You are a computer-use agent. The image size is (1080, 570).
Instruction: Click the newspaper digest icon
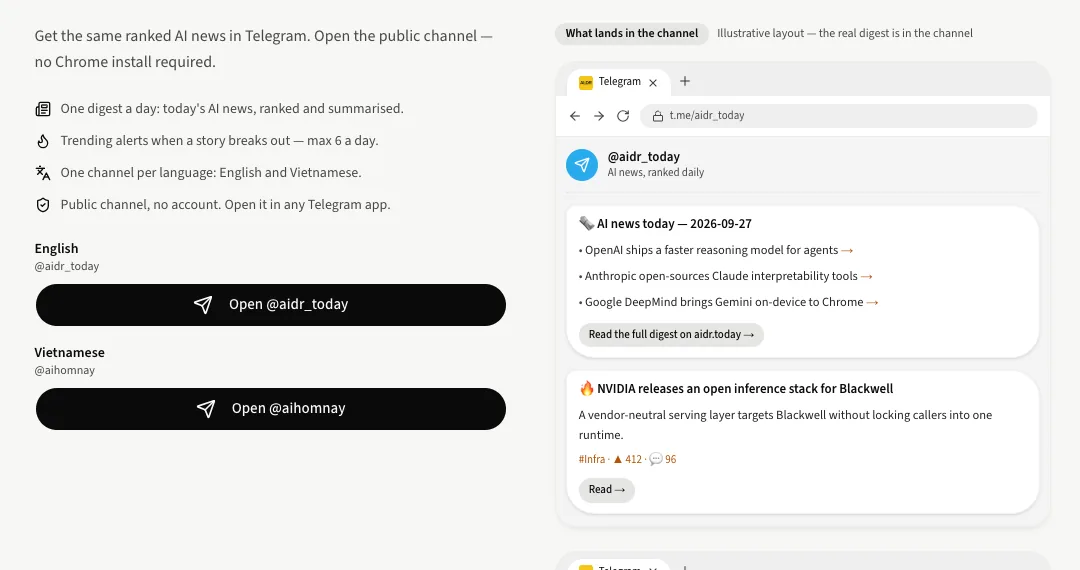pos(43,109)
